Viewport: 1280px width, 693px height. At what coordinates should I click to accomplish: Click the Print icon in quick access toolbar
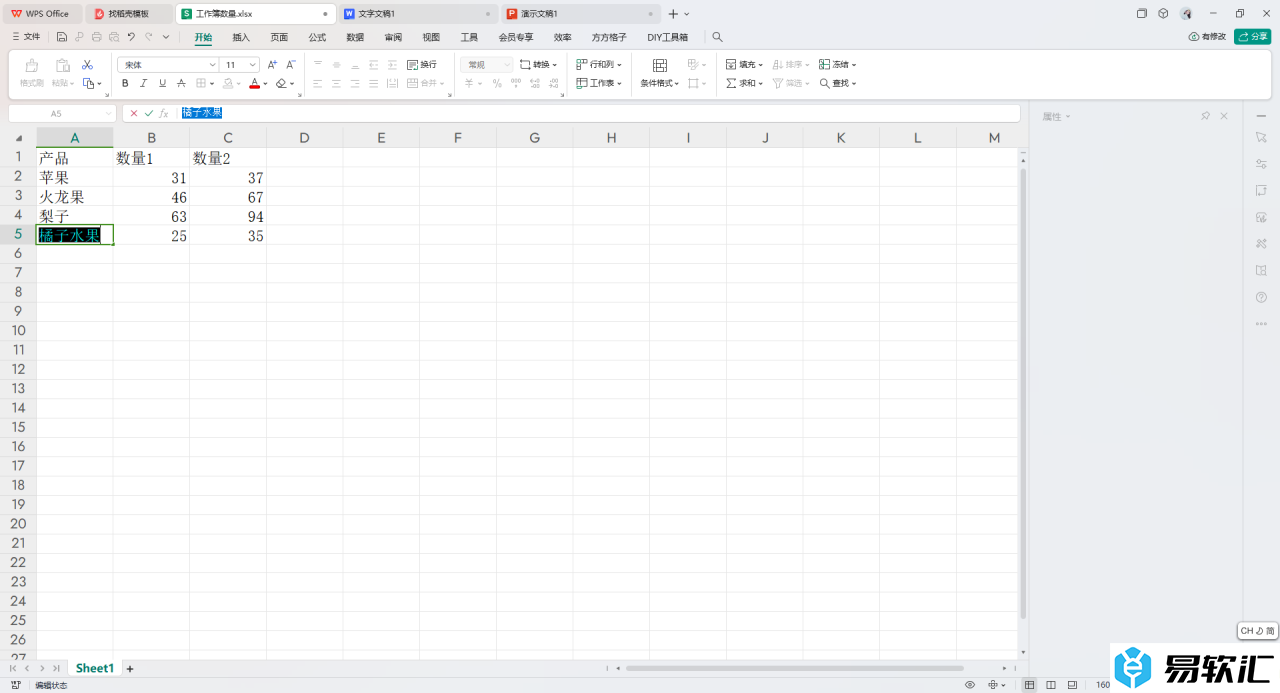(x=96, y=37)
